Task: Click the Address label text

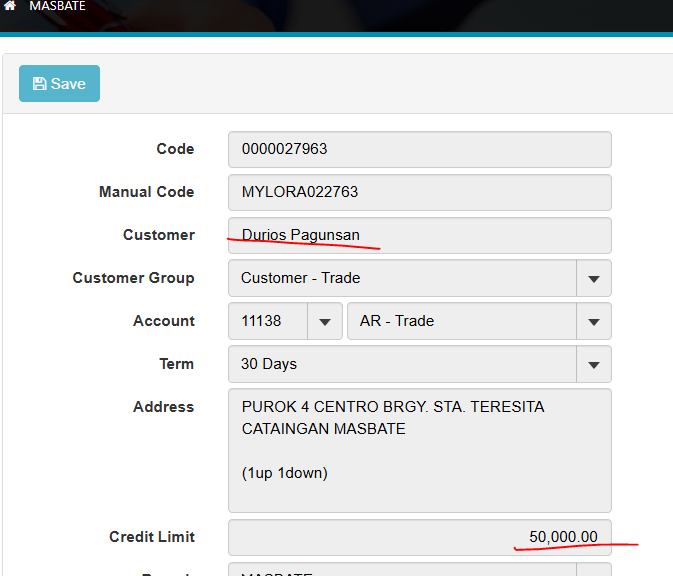Action: point(163,407)
